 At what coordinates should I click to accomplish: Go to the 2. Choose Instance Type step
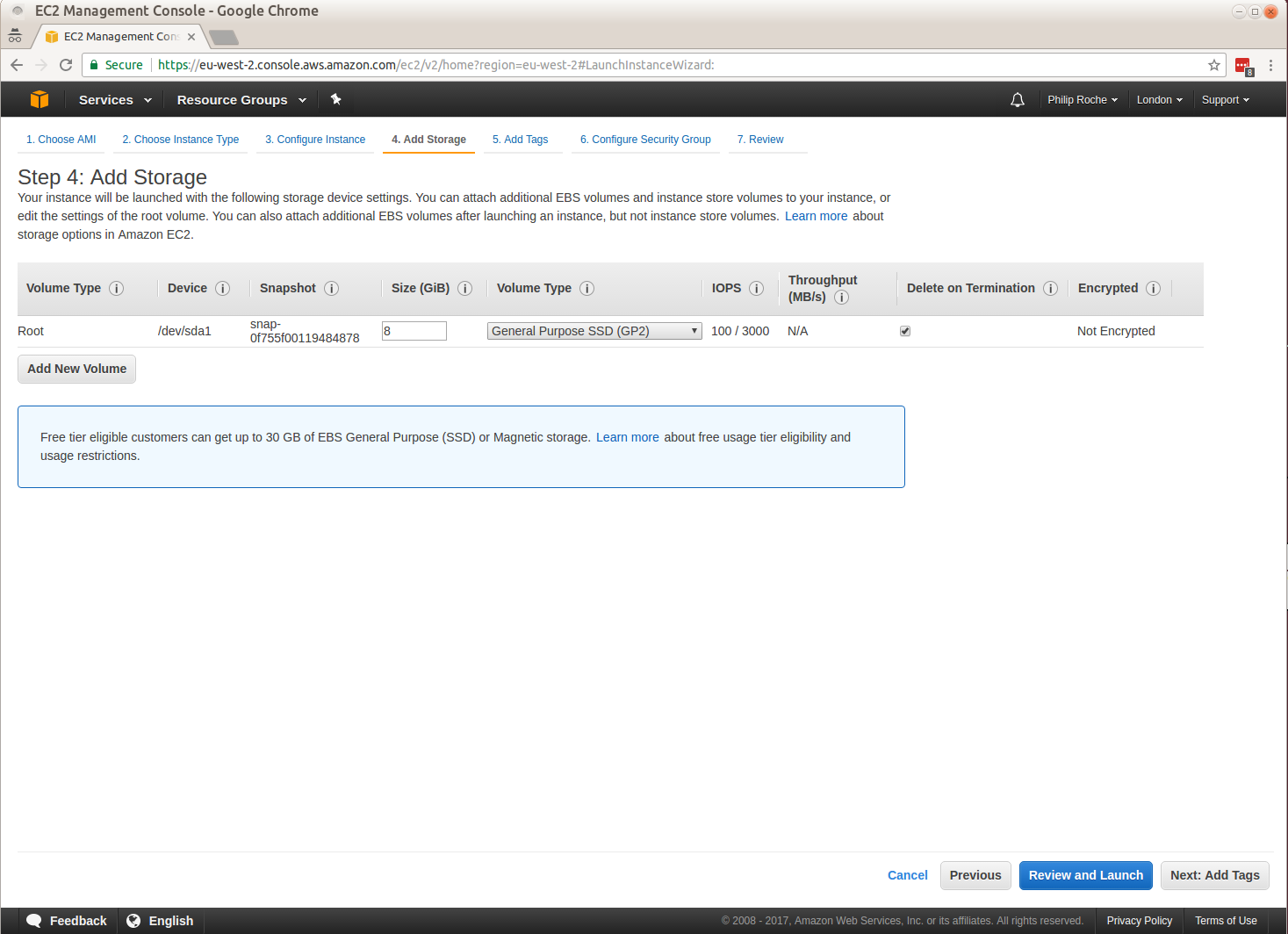click(181, 140)
